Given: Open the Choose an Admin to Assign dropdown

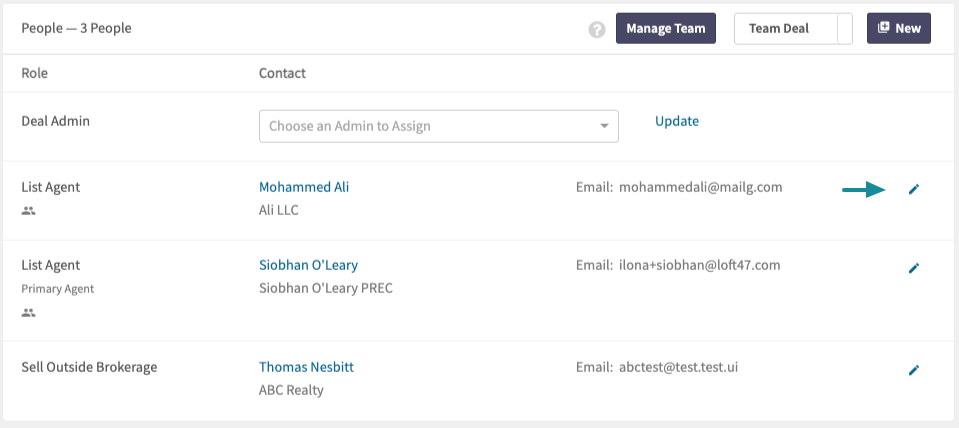Looking at the screenshot, I should coord(439,126).
